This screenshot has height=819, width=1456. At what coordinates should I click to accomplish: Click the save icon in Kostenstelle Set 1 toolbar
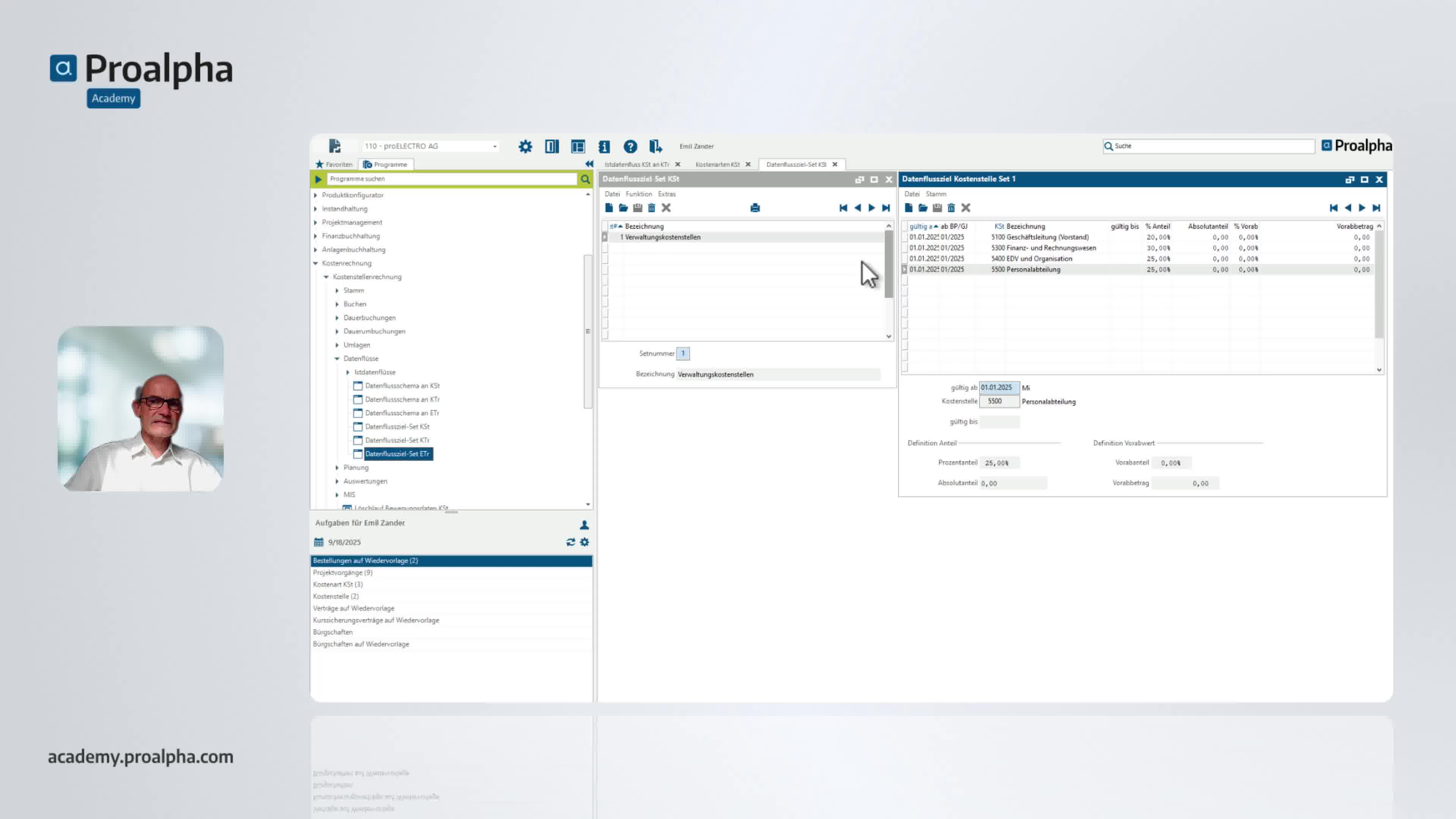tap(937, 208)
